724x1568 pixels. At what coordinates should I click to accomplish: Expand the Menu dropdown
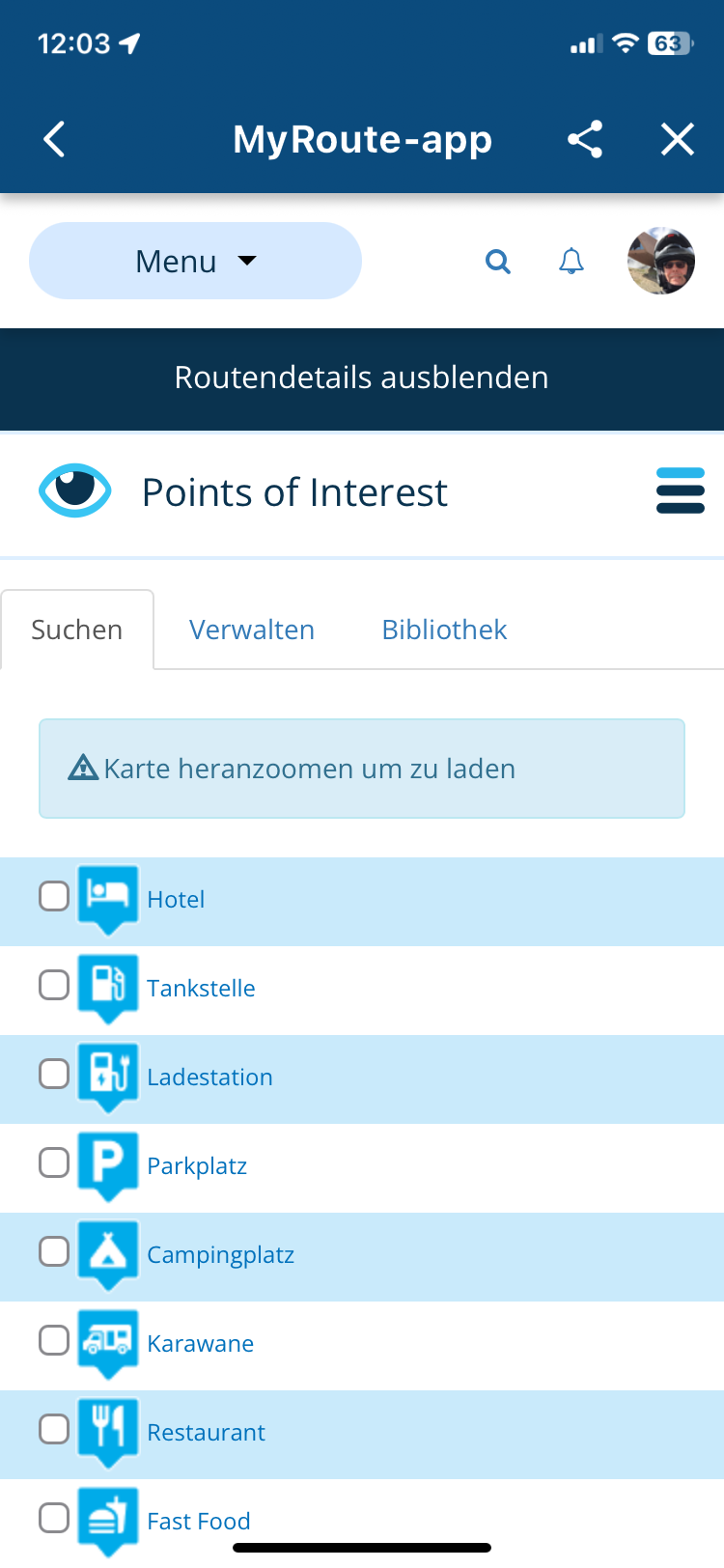195,261
